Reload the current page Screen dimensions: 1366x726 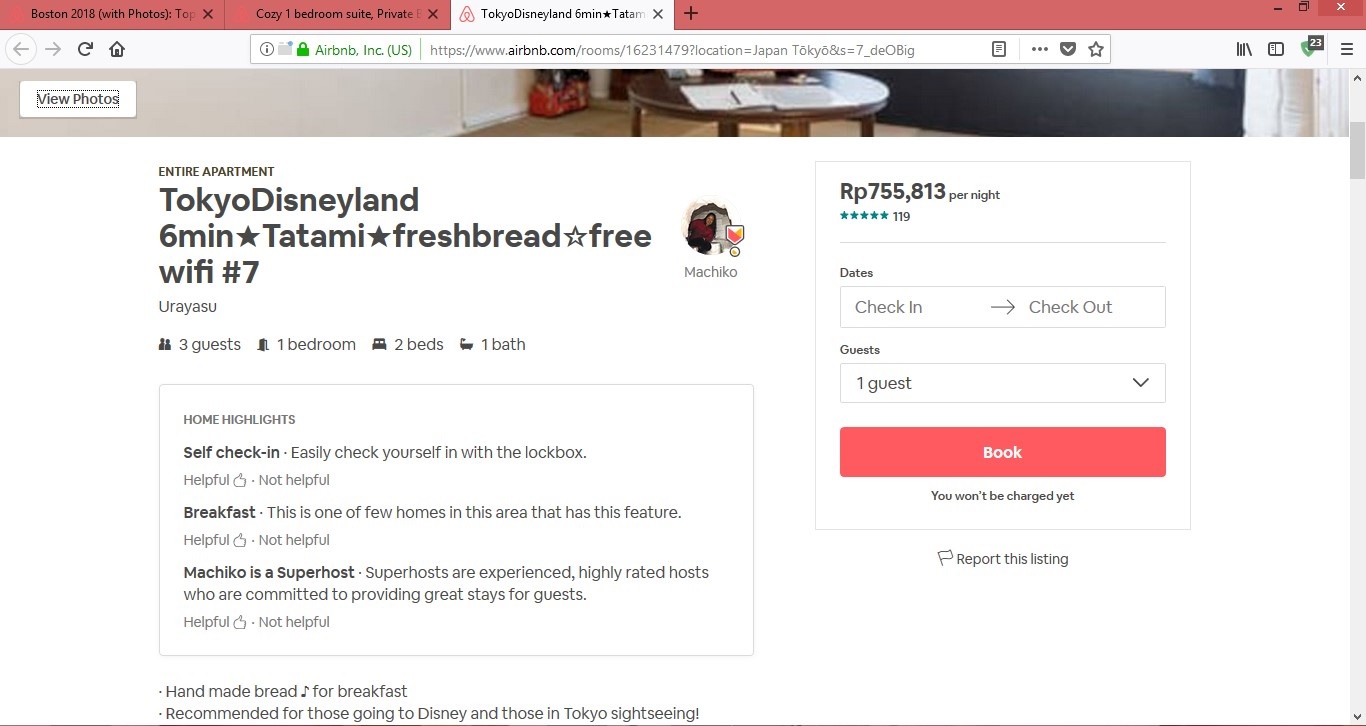85,49
